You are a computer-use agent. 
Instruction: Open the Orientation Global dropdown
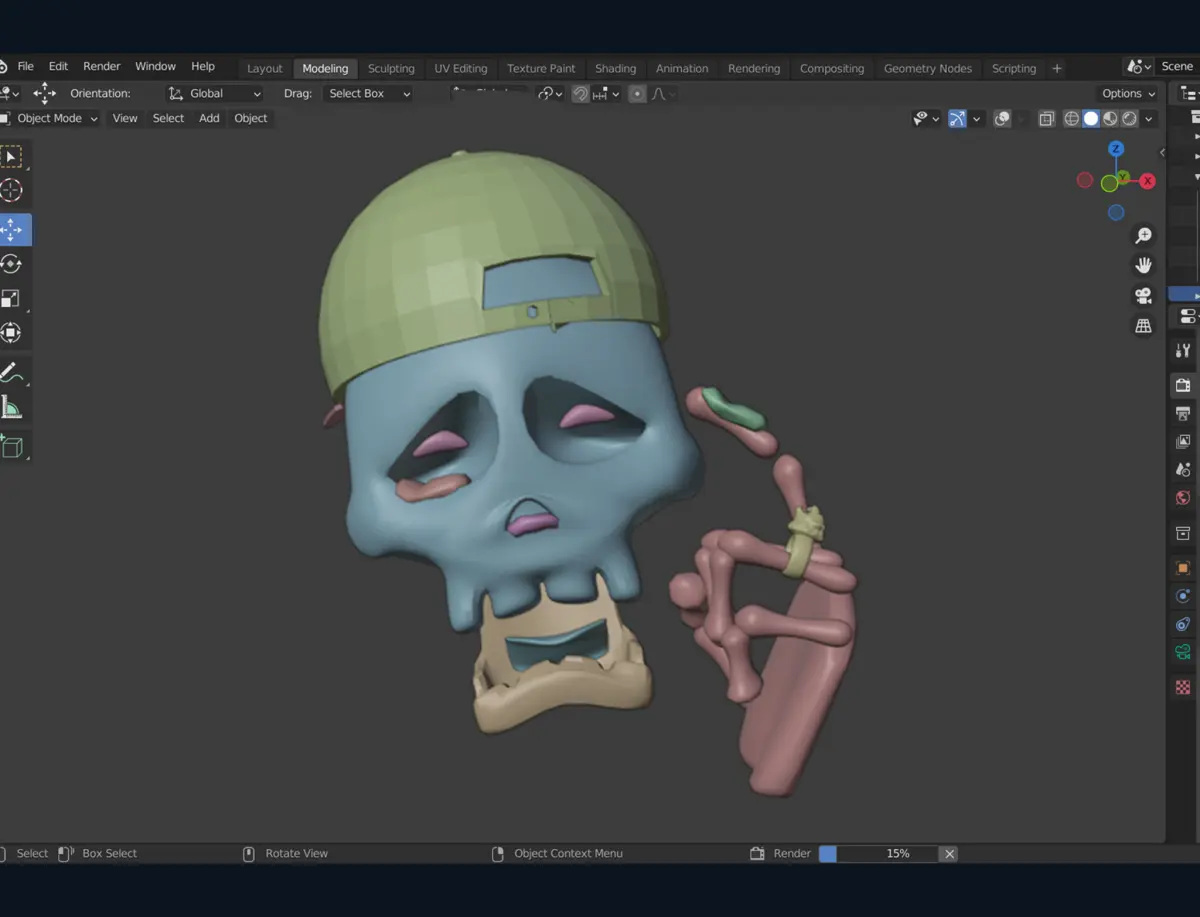215,94
